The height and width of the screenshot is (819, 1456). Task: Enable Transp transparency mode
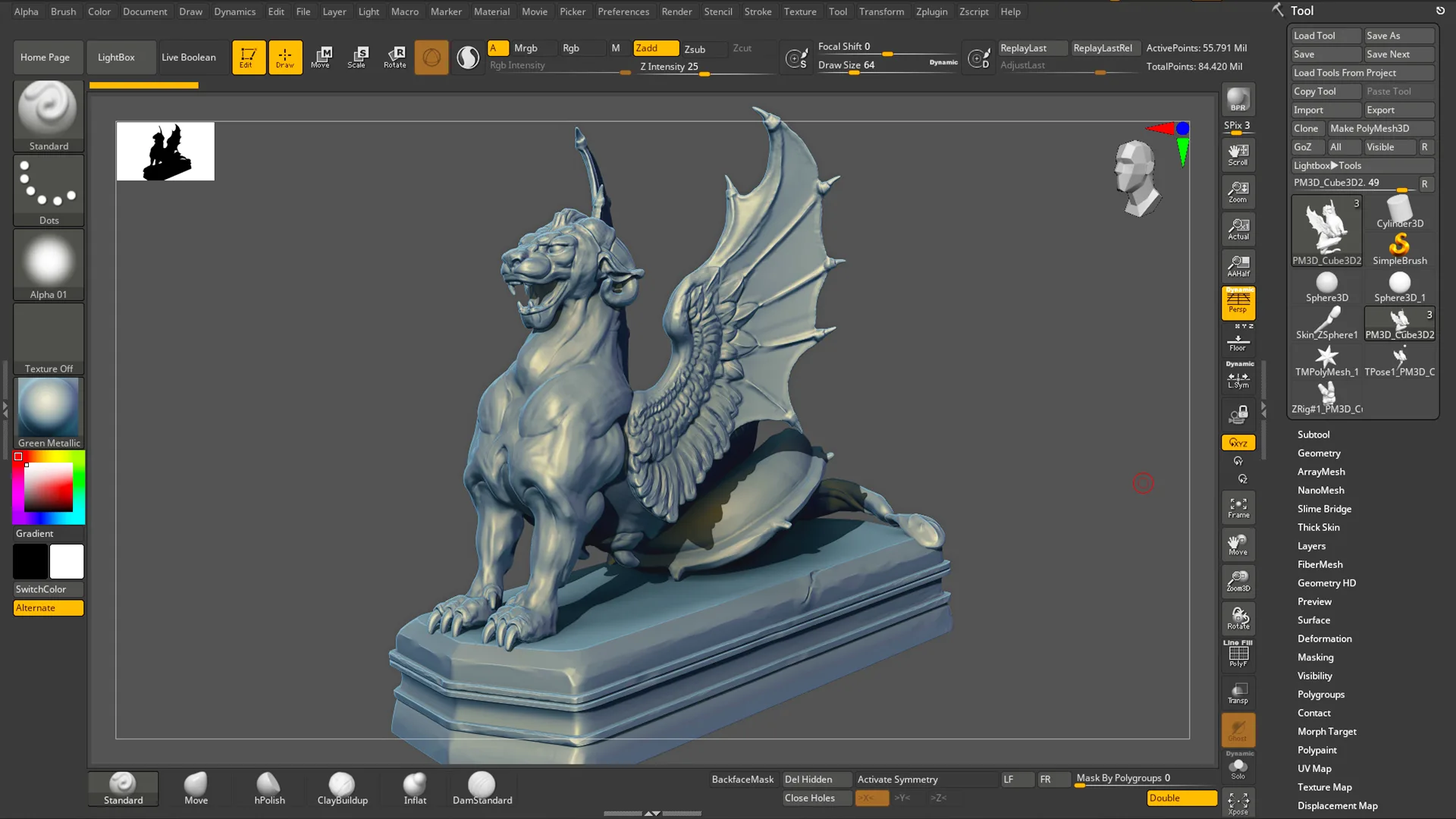tap(1238, 692)
